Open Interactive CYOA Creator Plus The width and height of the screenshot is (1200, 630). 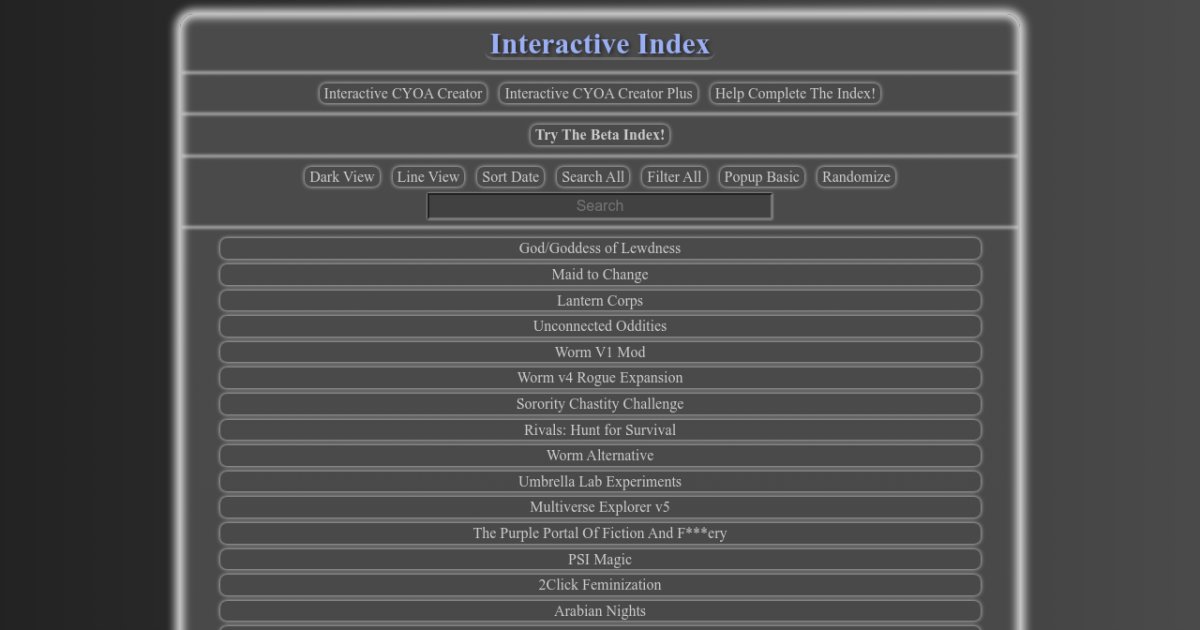point(598,94)
